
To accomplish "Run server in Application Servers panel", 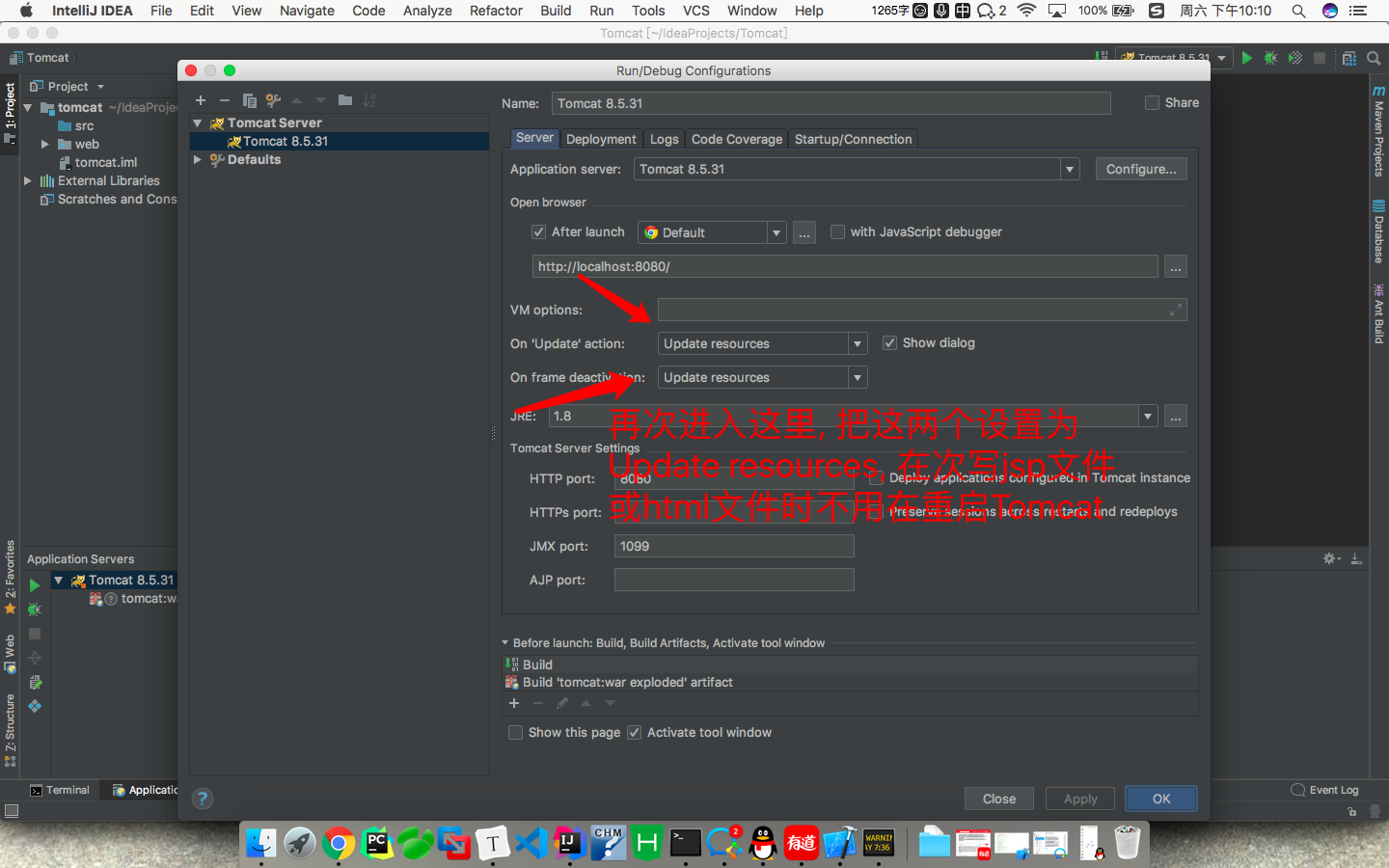I will point(35,585).
